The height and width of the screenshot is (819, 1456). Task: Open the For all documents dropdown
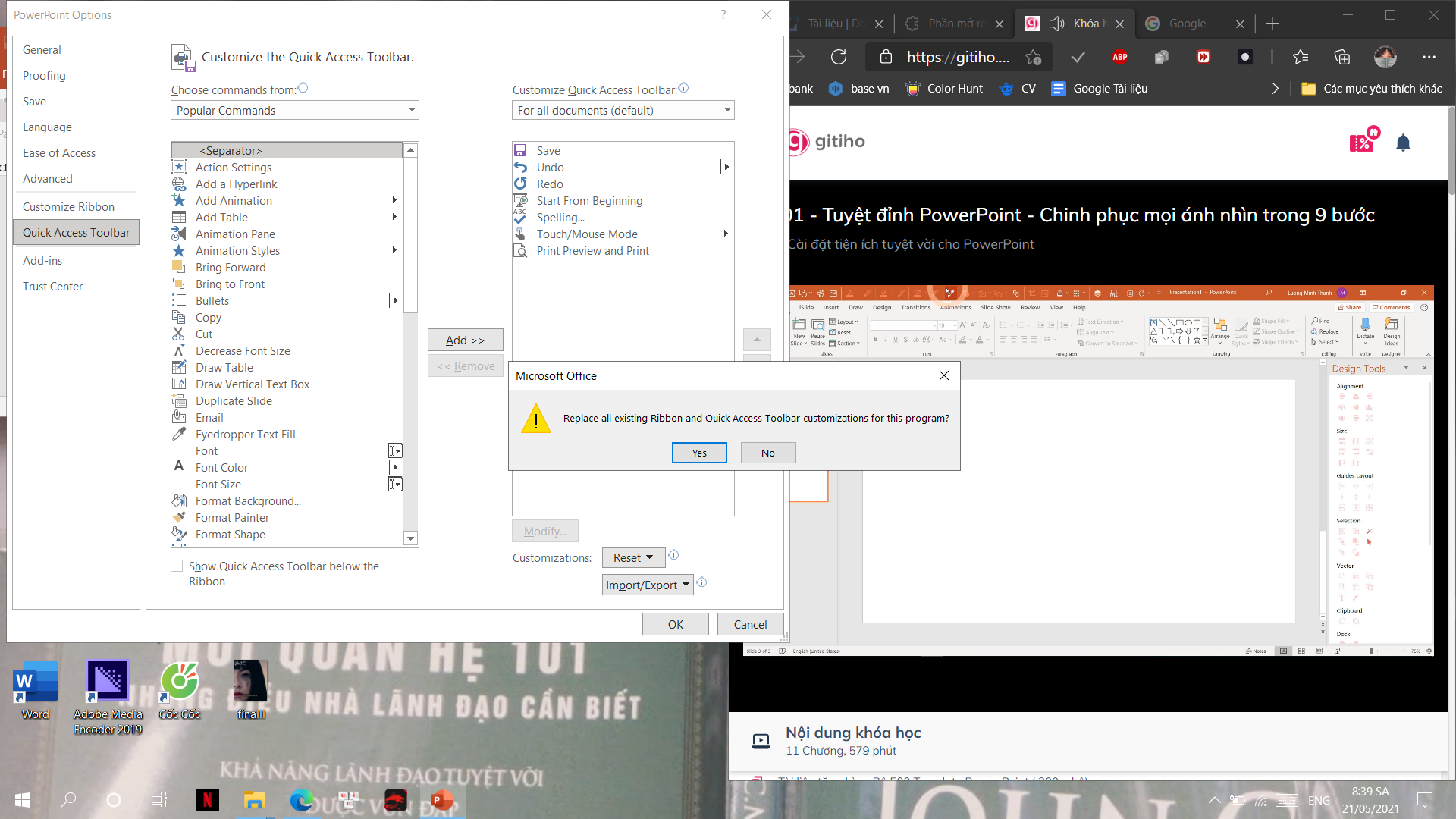point(623,110)
